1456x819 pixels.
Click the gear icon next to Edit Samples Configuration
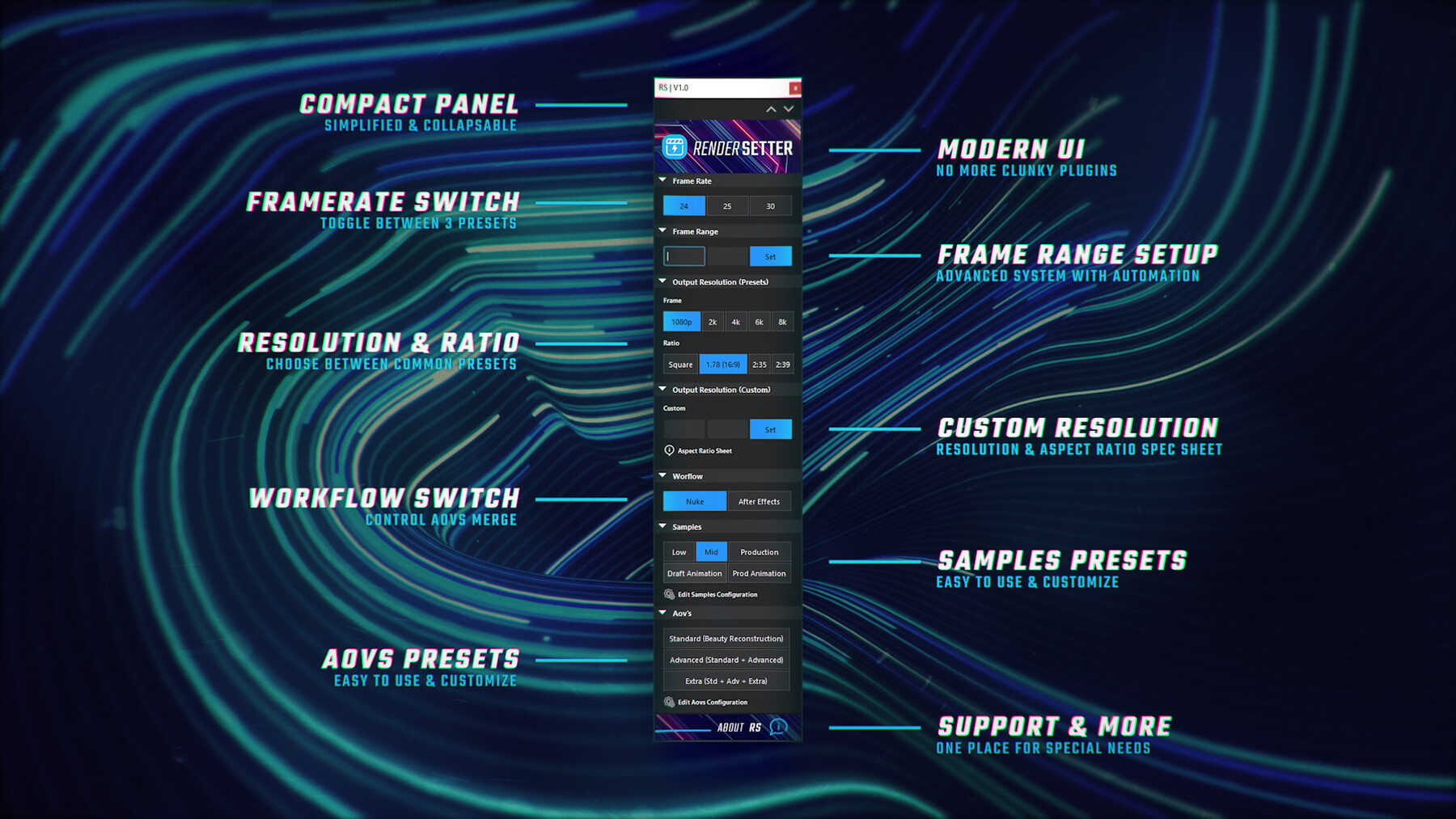click(x=669, y=594)
